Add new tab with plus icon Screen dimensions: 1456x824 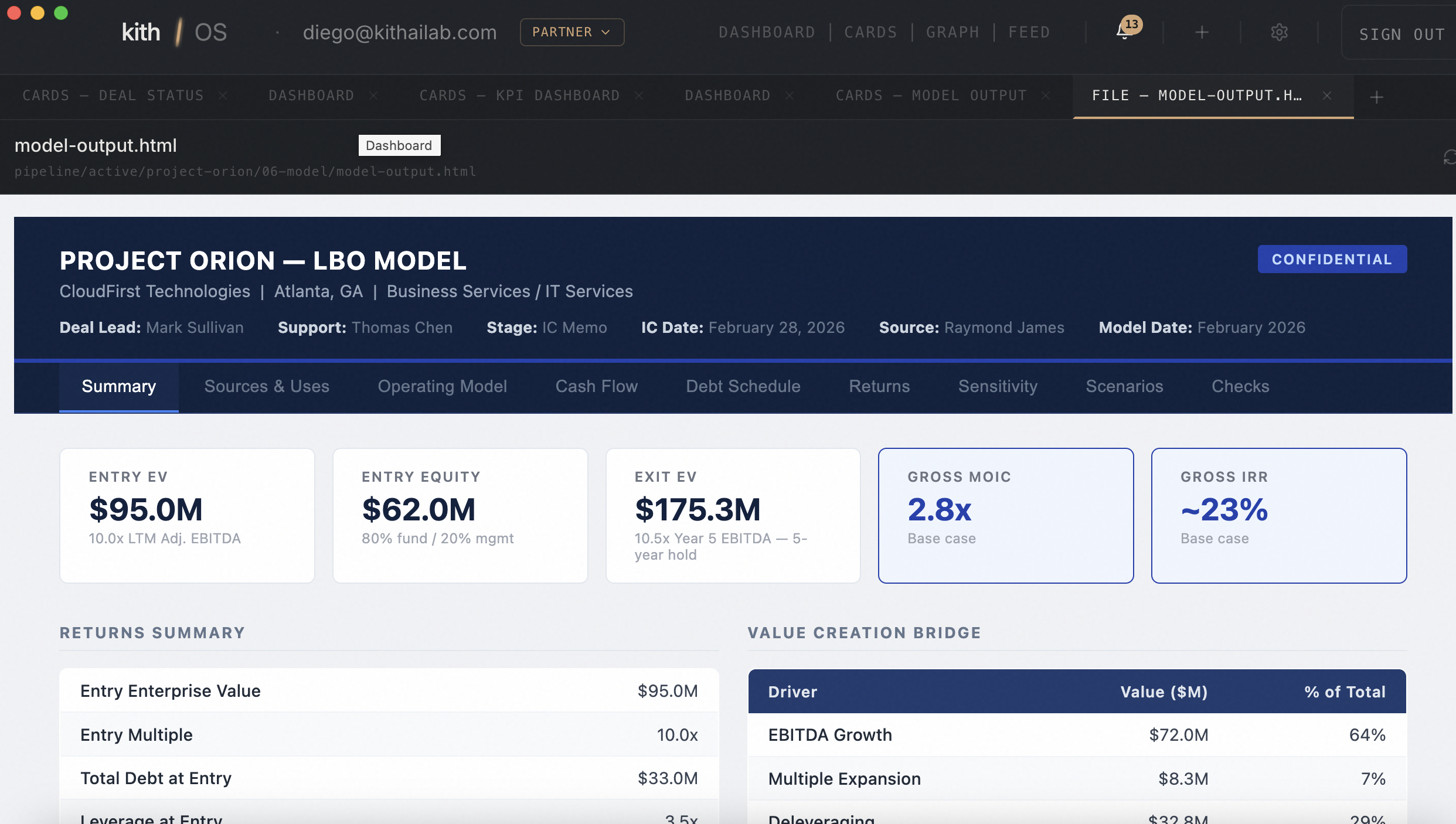click(1377, 97)
